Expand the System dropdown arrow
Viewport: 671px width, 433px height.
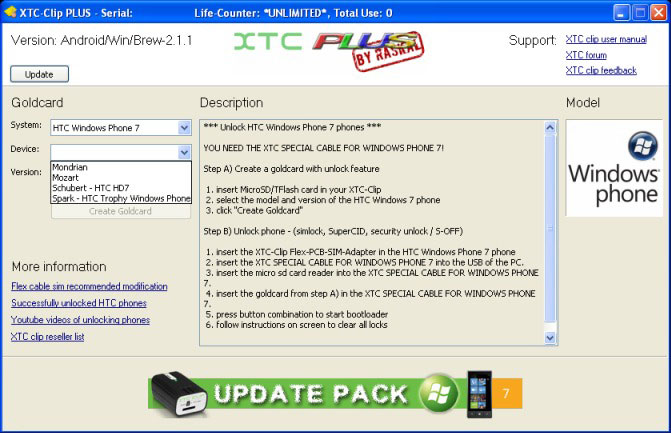[x=184, y=128]
